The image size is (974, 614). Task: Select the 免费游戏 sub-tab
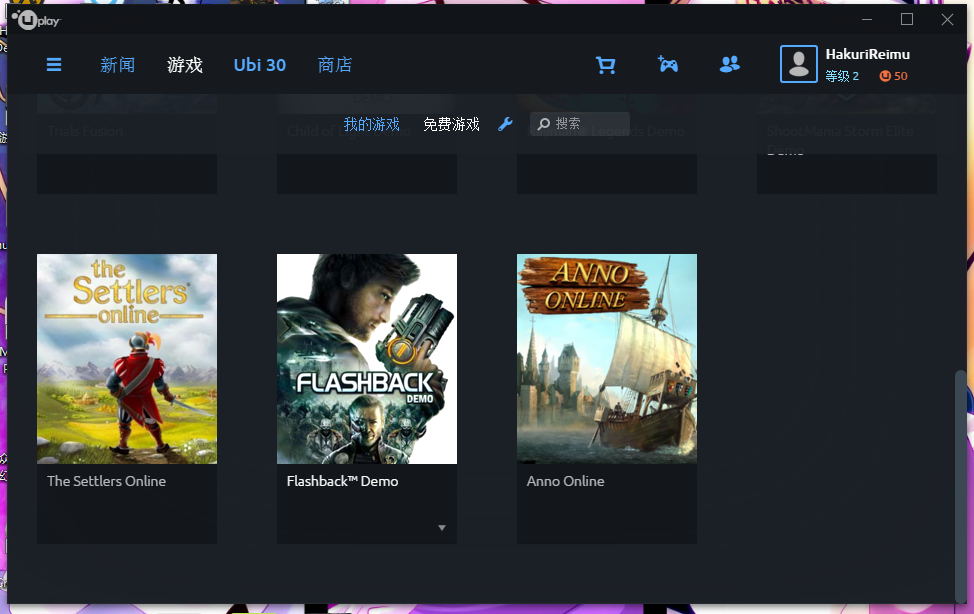point(451,124)
